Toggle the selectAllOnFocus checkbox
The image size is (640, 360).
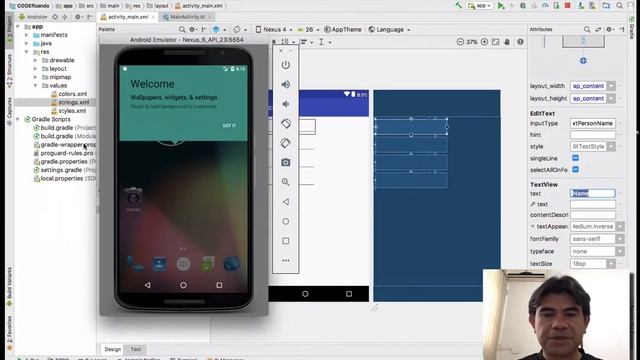pyautogui.click(x=576, y=169)
